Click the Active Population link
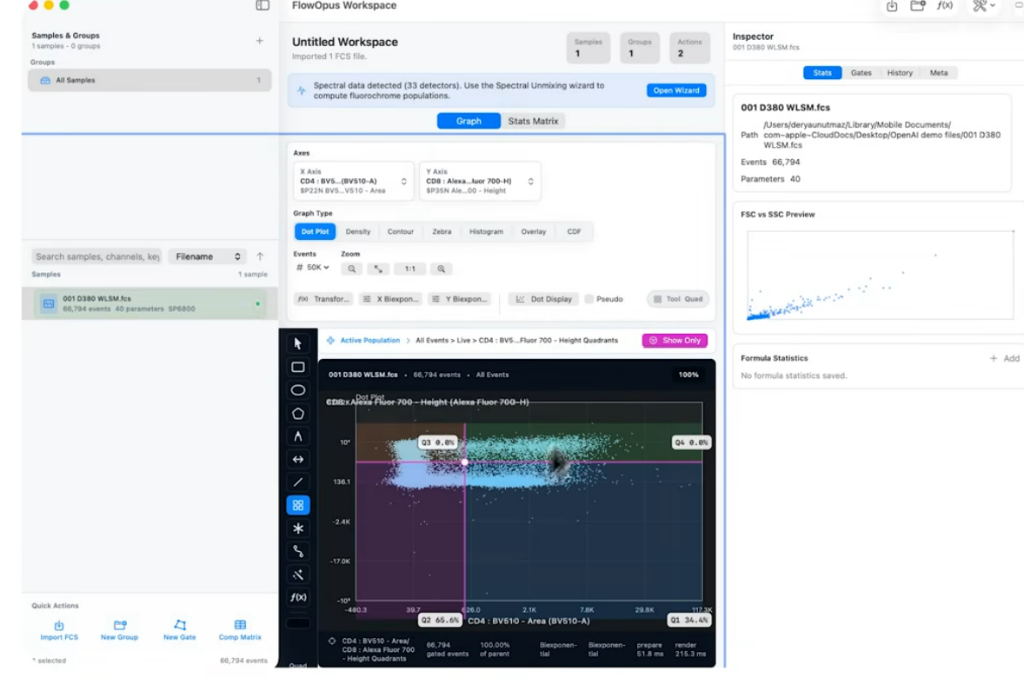 point(370,341)
